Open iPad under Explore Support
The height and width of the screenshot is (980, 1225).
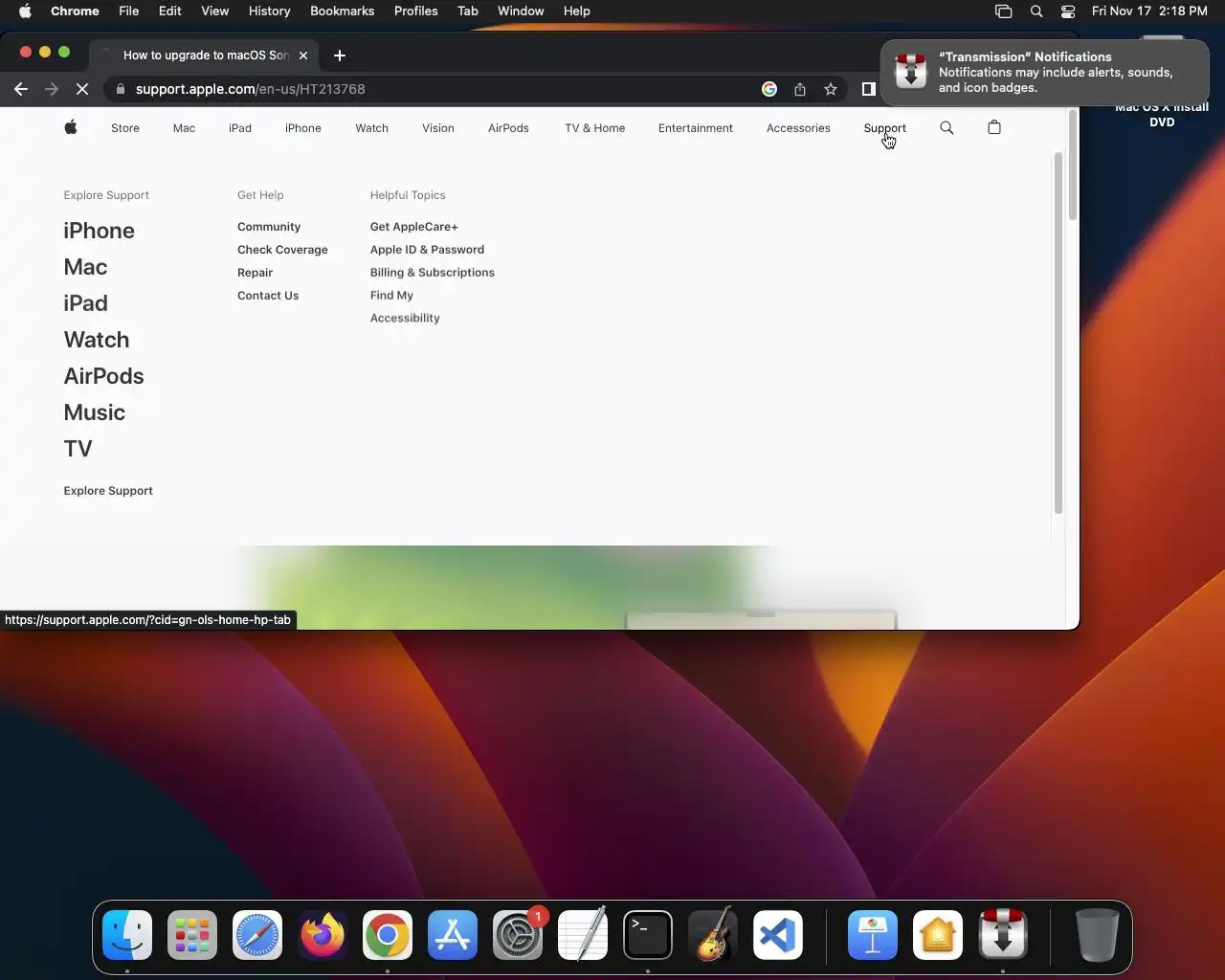pyautogui.click(x=85, y=303)
